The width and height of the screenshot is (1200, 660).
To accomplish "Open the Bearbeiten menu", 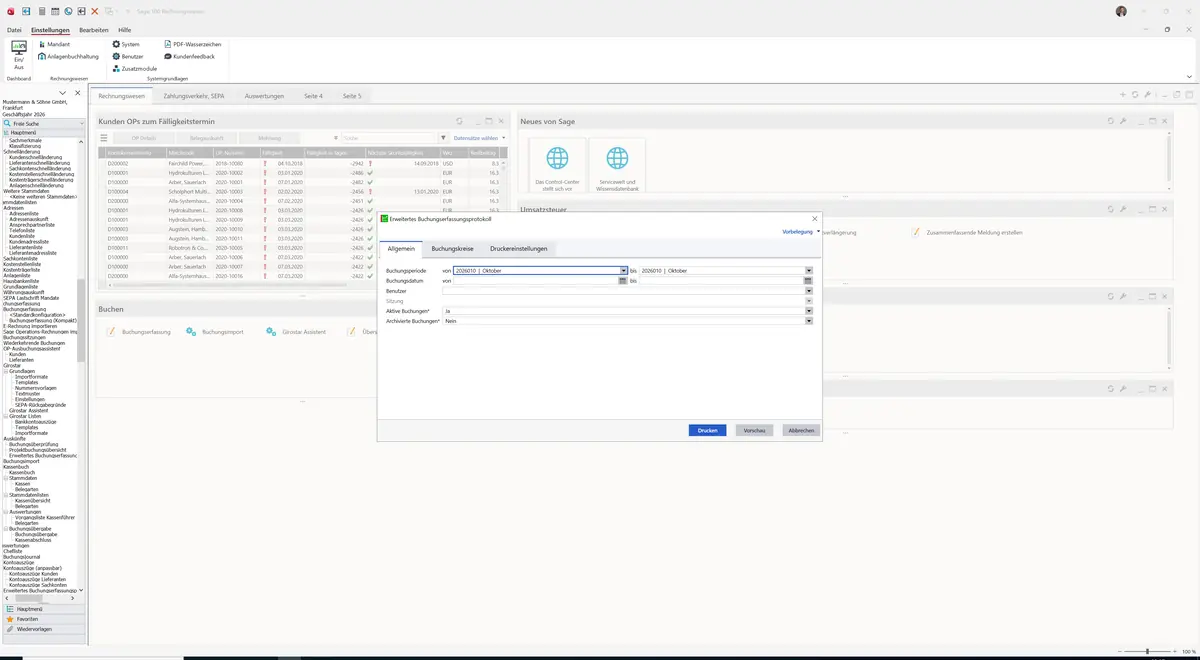I will pos(94,31).
